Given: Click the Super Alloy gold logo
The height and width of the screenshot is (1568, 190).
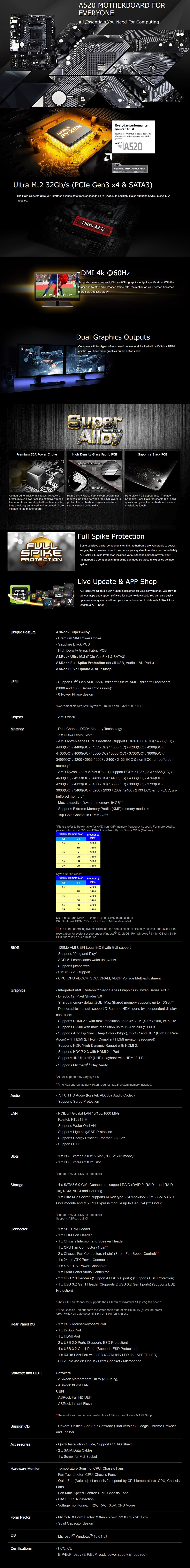Looking at the screenshot, I should (x=94, y=430).
